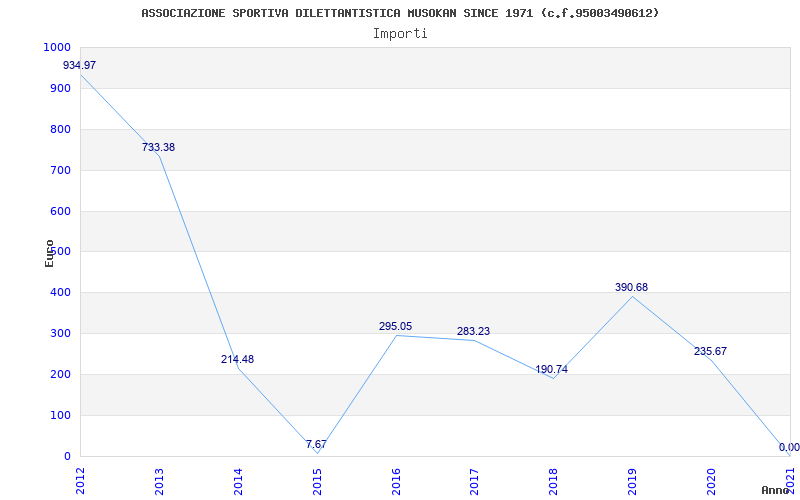Image resolution: width=800 pixels, height=500 pixels.
Task: Click the 300 y-axis tick label
Action: coord(60,334)
